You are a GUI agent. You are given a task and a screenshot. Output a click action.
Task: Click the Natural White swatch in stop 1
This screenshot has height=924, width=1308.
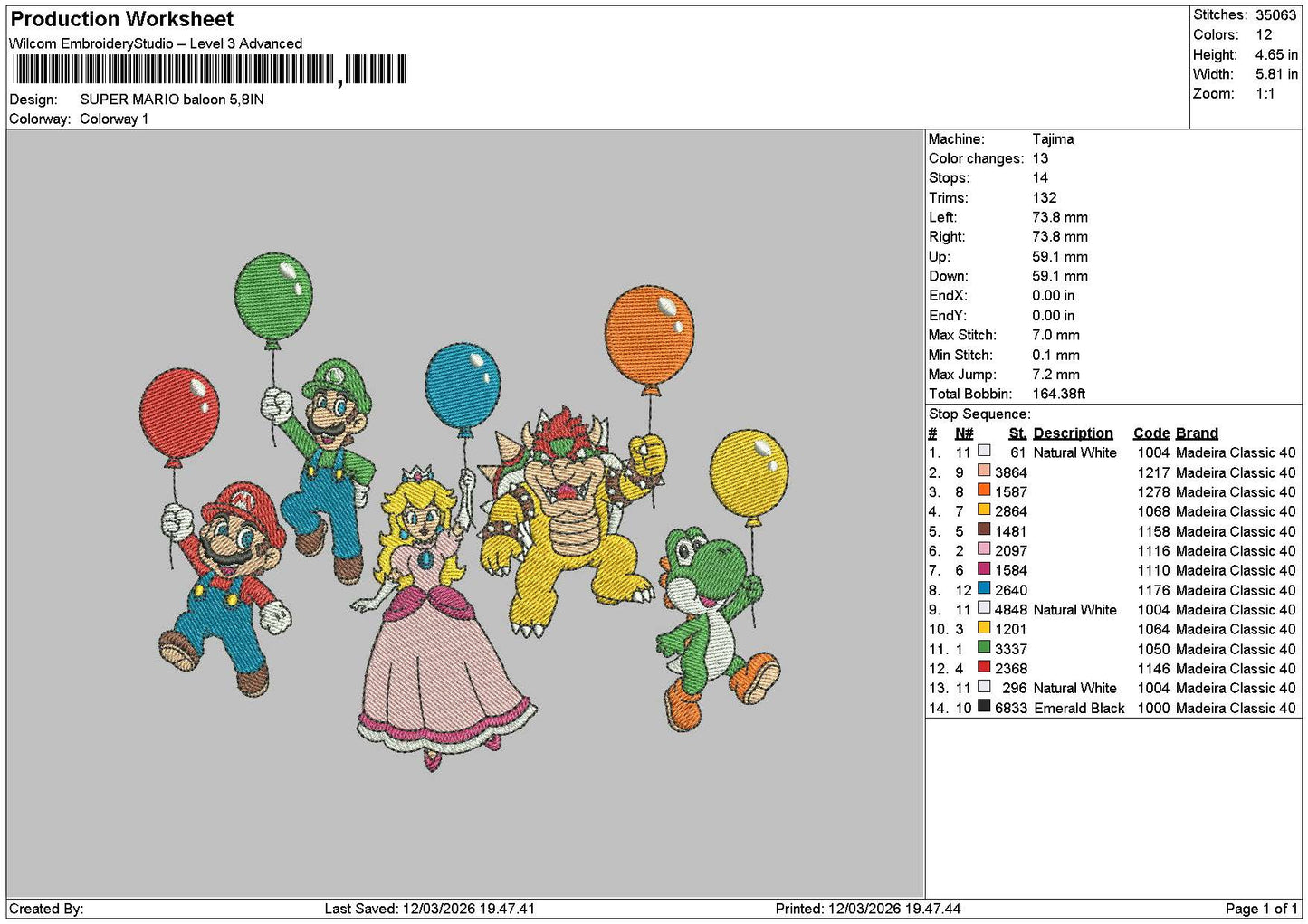[984, 451]
